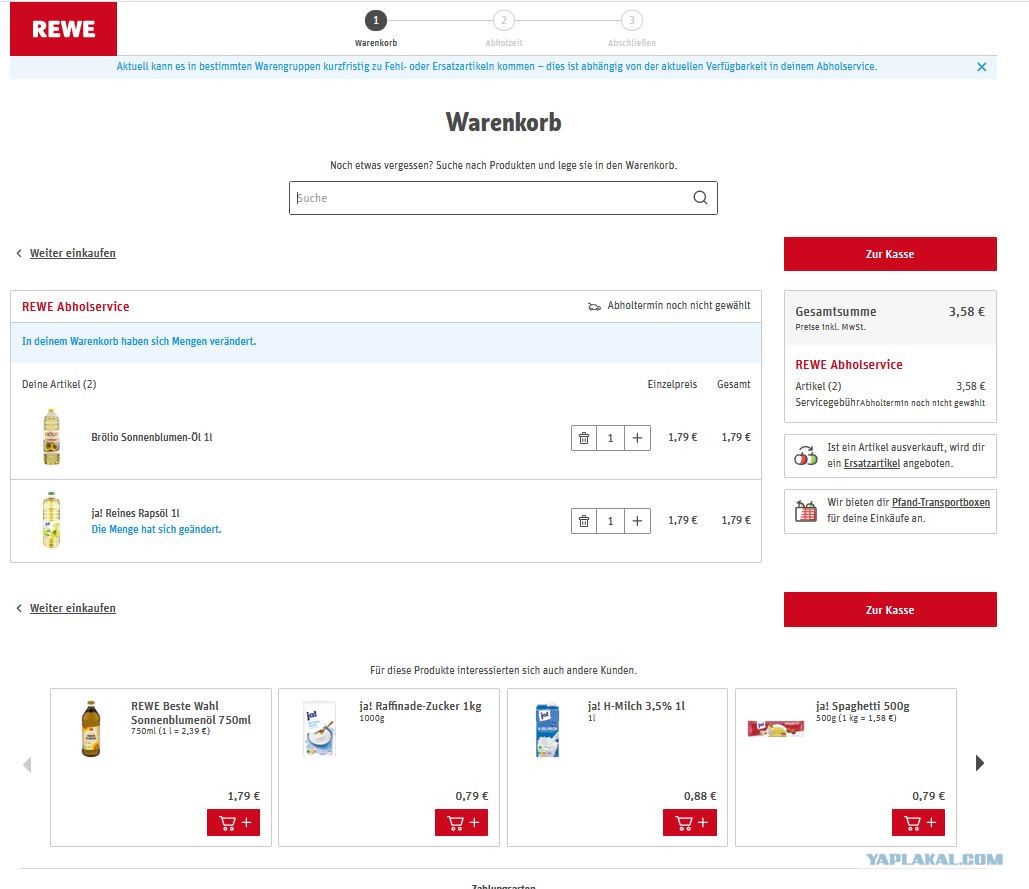Click the Gesamtsumme 3,58 € amount
The width and height of the screenshot is (1029, 889).
(x=967, y=312)
